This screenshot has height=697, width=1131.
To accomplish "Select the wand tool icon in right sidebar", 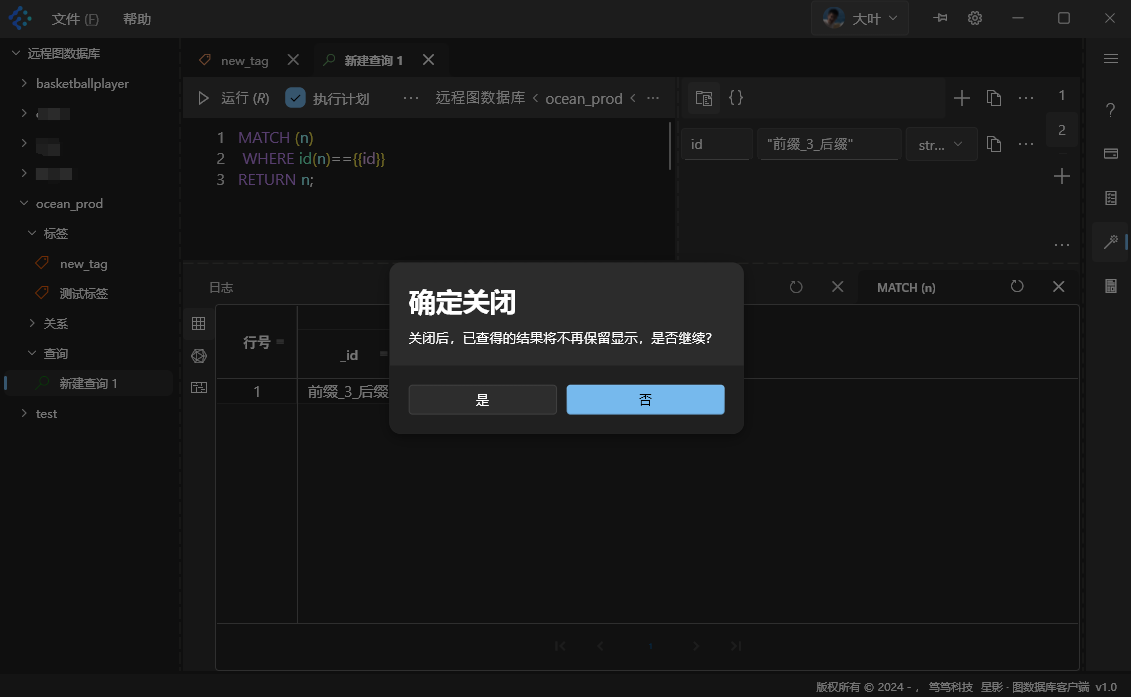I will [x=1111, y=242].
